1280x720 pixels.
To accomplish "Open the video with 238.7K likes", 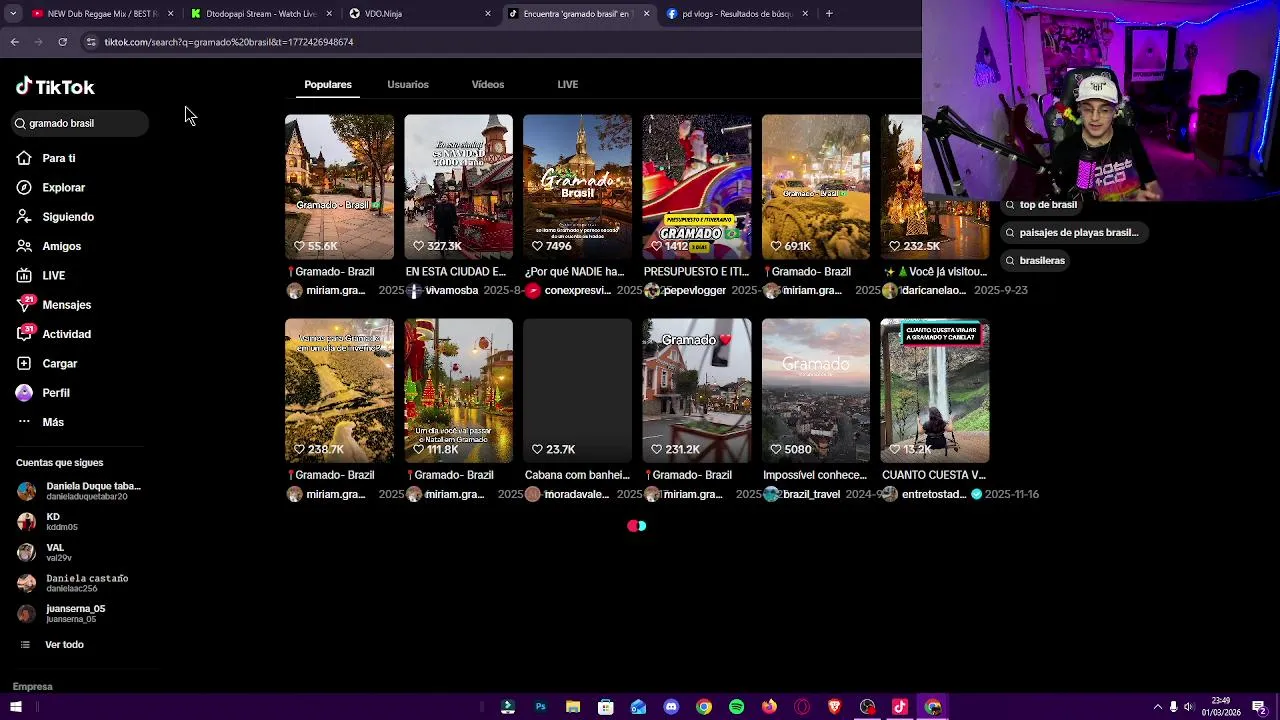I will pyautogui.click(x=339, y=390).
